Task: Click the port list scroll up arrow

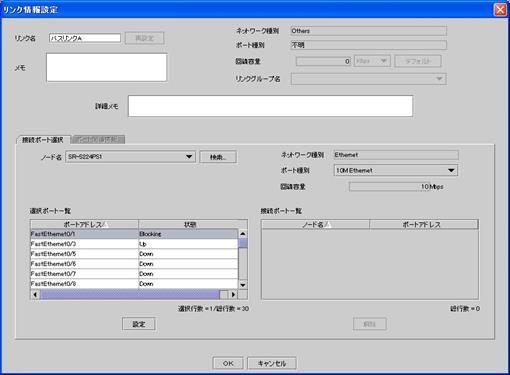Action: point(243,234)
